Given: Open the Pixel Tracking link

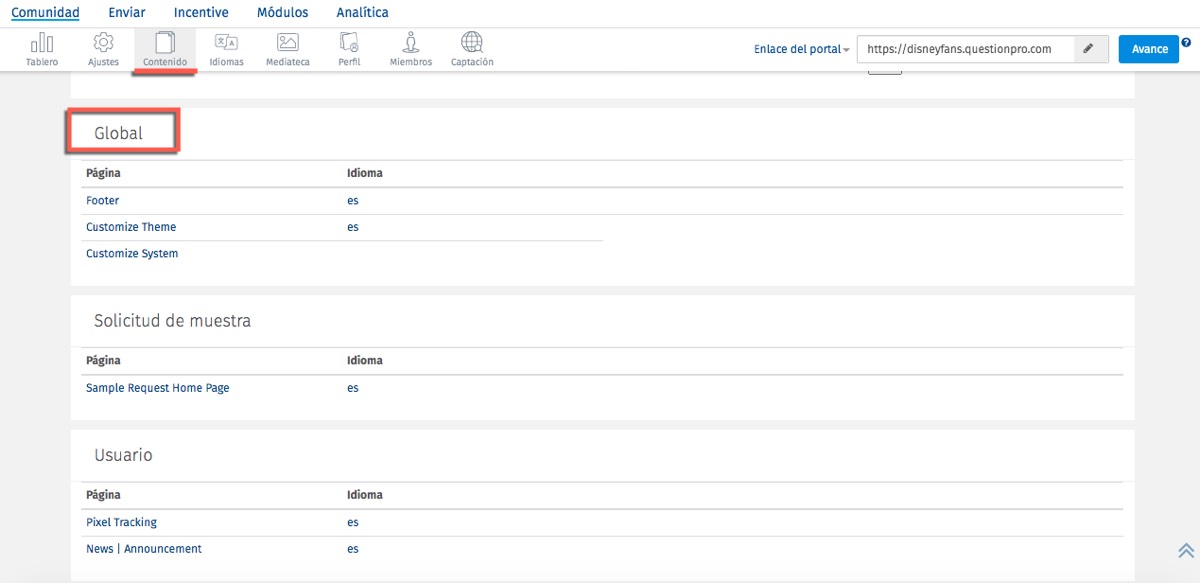Looking at the screenshot, I should click(121, 522).
